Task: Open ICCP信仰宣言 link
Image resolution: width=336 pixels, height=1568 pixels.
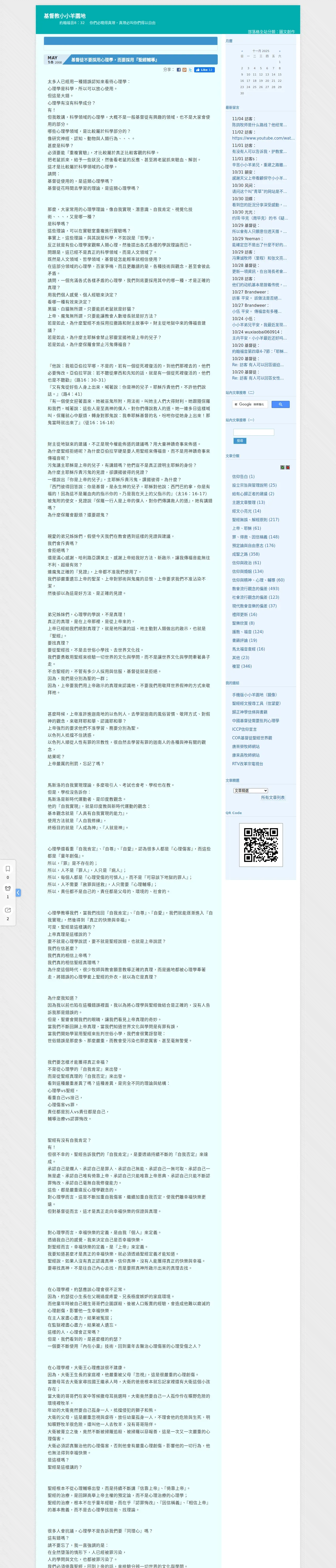Action: click(244, 729)
